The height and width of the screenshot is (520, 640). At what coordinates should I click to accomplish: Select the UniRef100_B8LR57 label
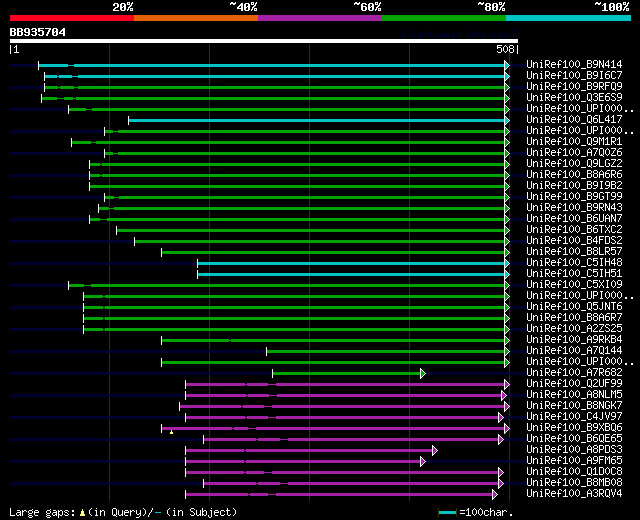574,252
